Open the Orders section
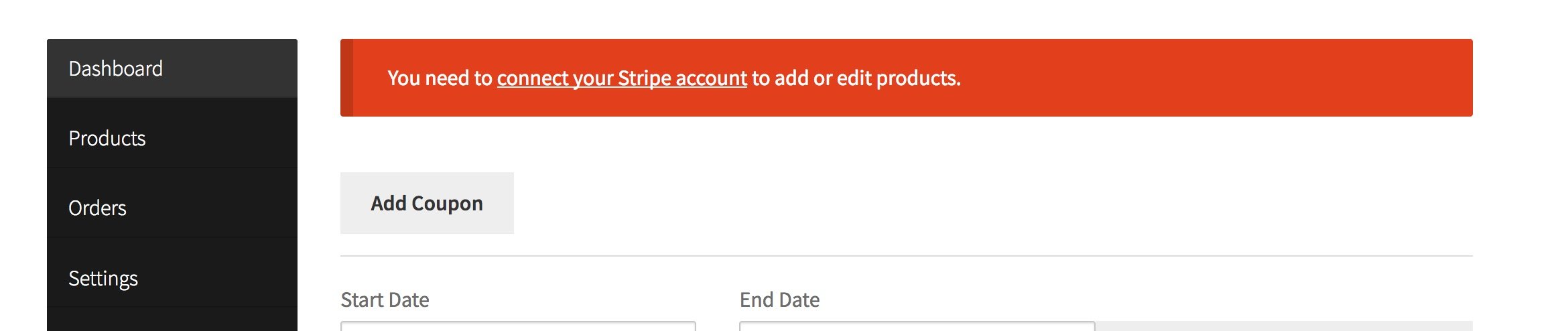This screenshot has width=1568, height=331. point(172,208)
